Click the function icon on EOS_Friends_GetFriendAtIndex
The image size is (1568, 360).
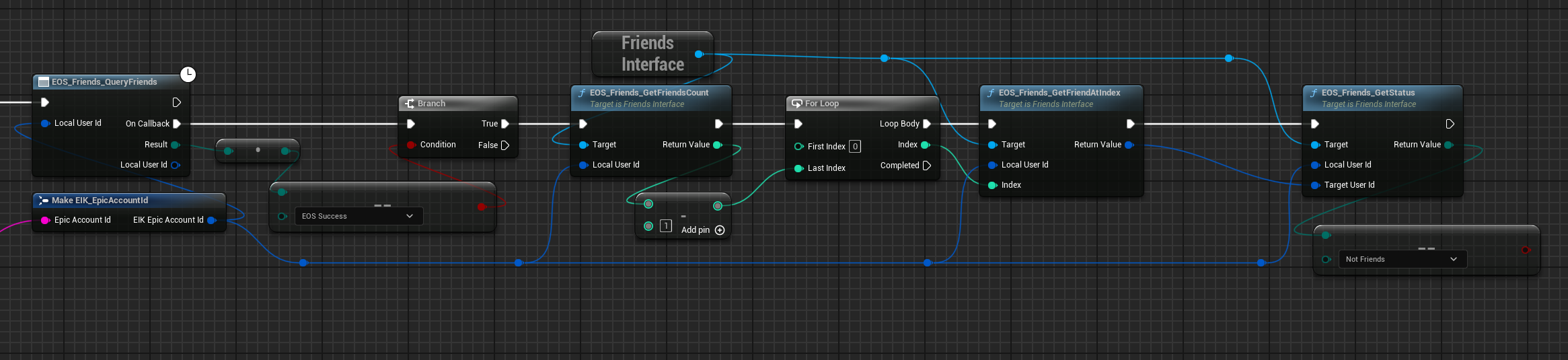tap(990, 93)
